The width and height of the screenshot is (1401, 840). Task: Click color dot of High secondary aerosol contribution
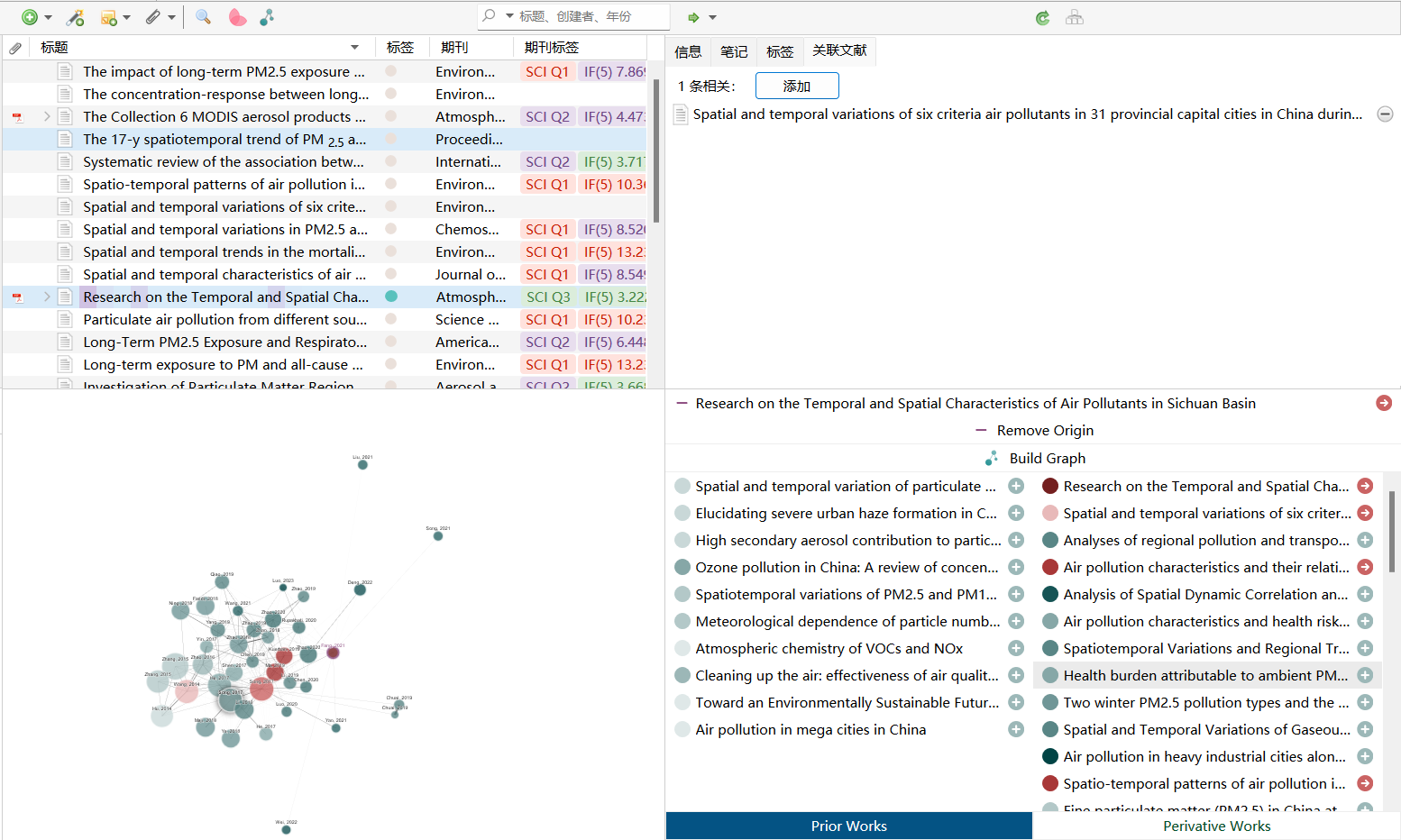point(682,540)
